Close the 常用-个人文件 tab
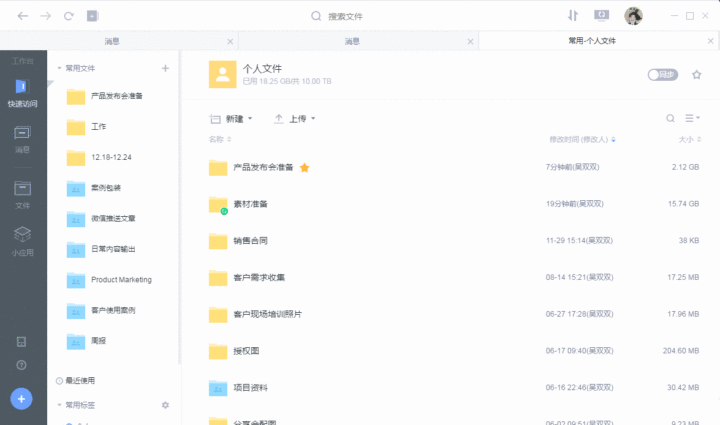 click(x=710, y=41)
